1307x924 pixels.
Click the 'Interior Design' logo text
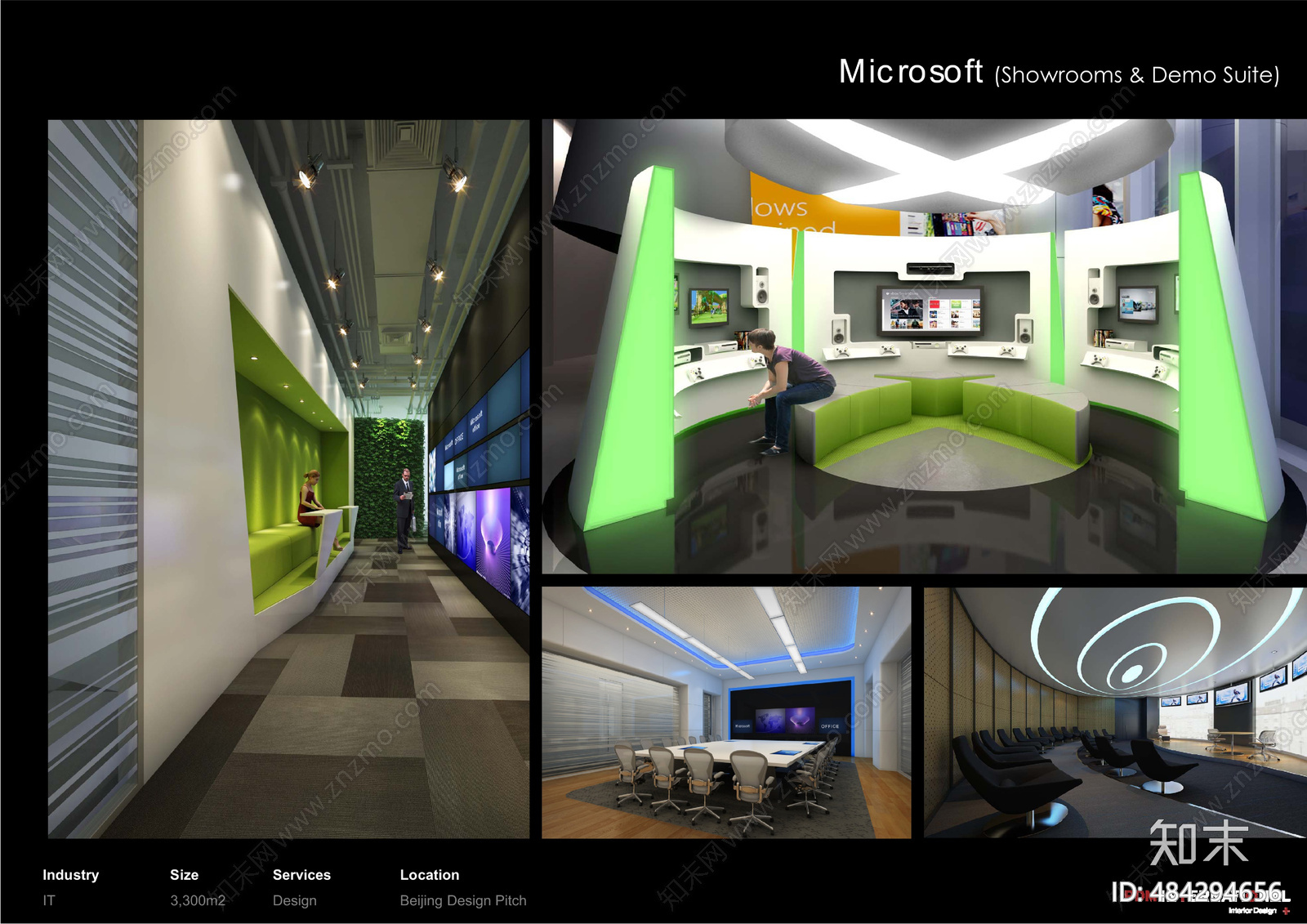pos(1252,911)
